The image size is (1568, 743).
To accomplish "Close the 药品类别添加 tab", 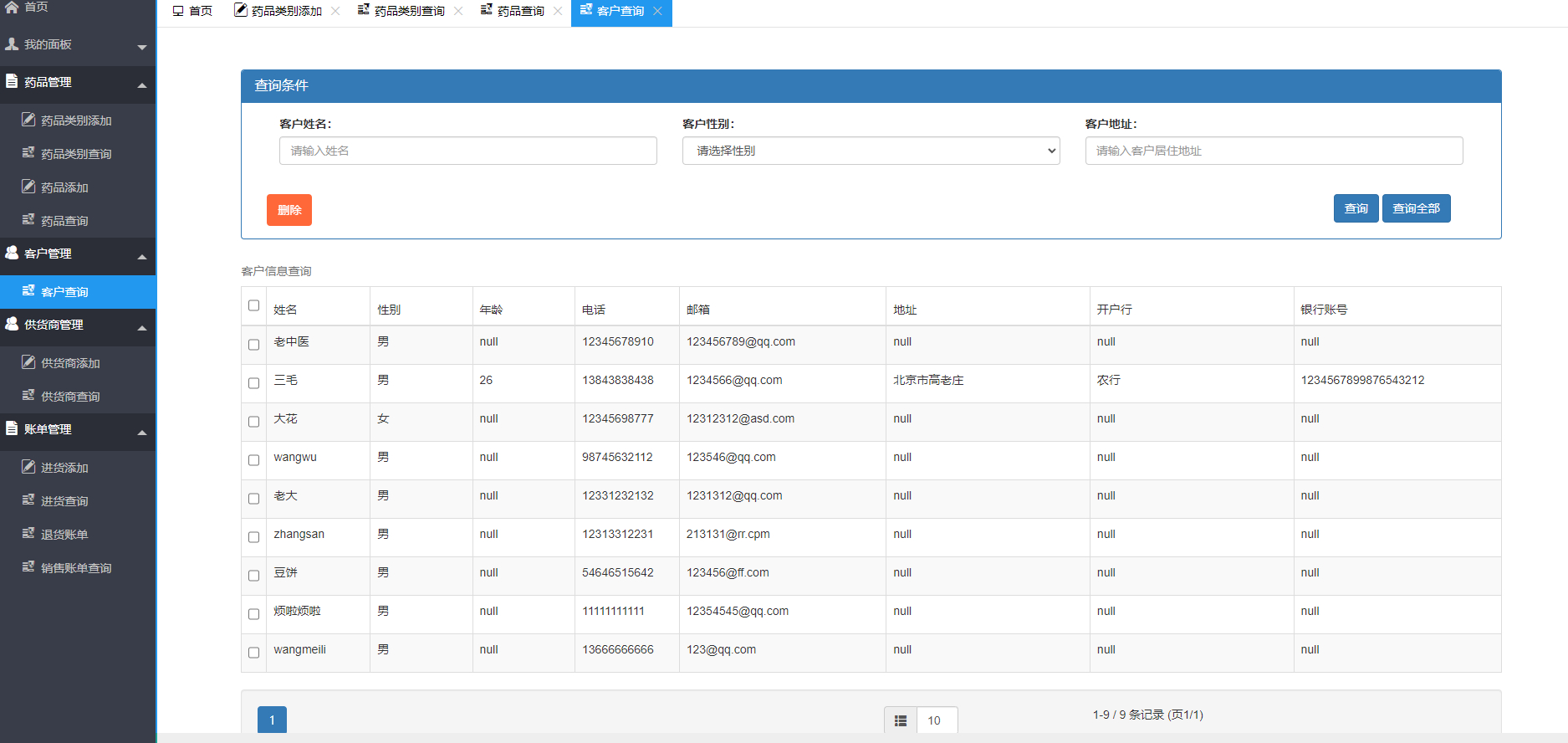I will [x=335, y=11].
